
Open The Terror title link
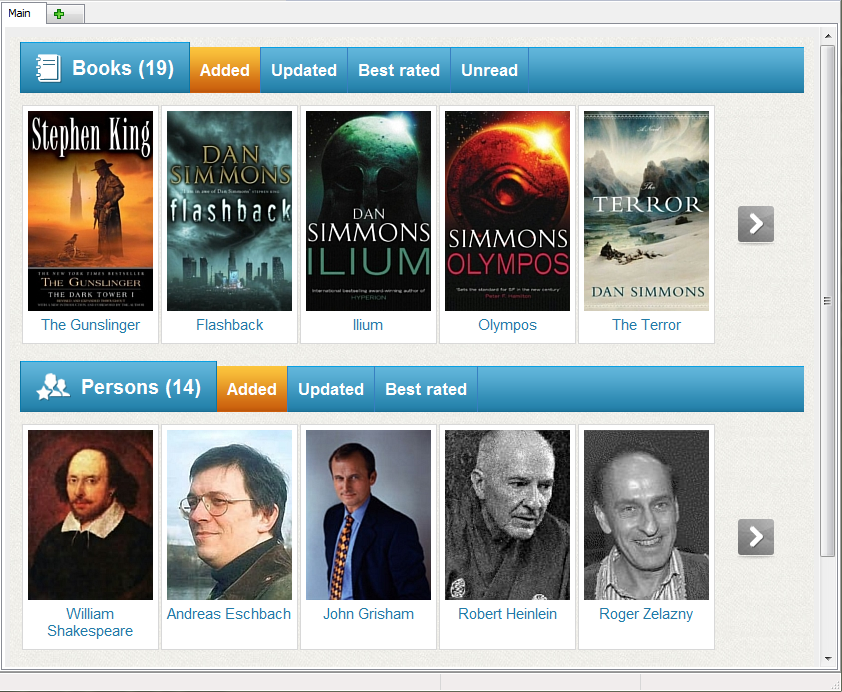pos(647,325)
